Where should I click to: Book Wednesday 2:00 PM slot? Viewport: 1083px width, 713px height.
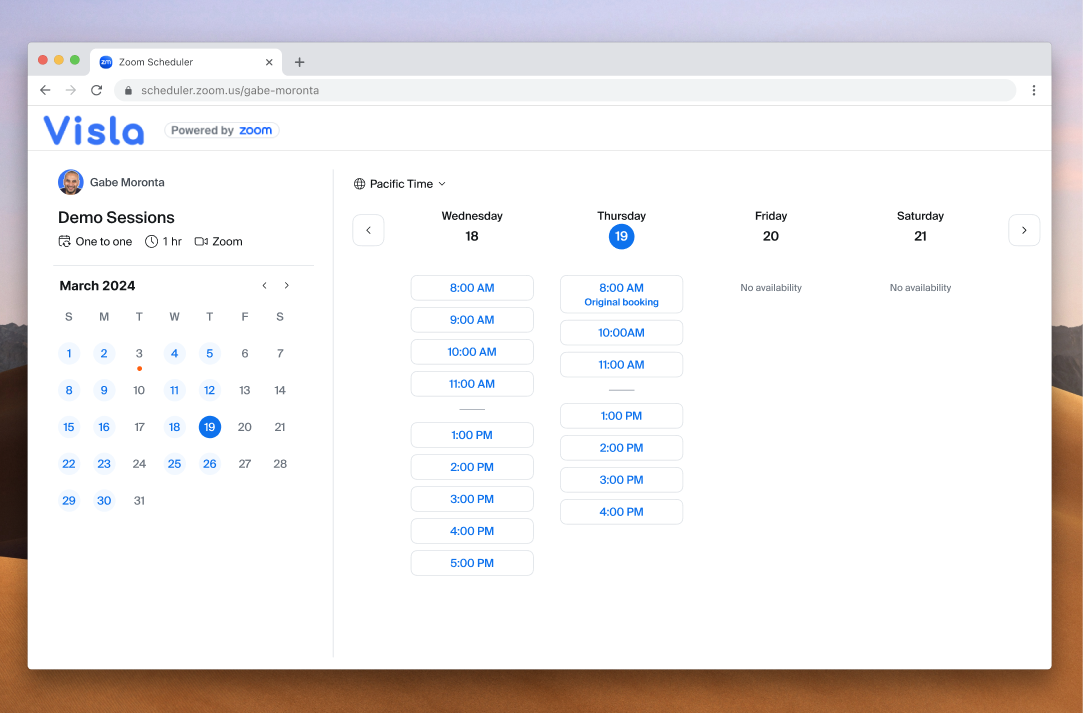[472, 467]
